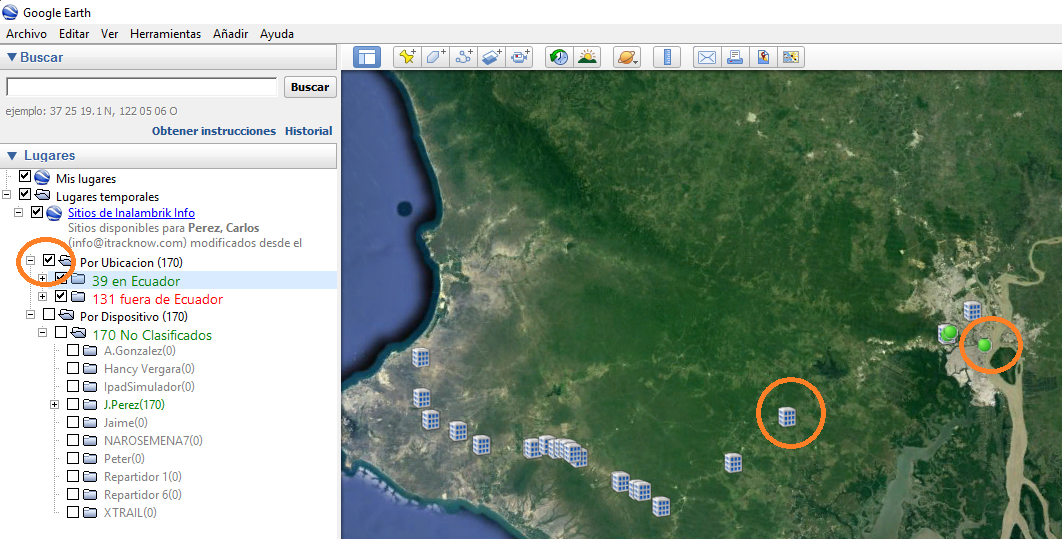
Task: Open the planet switcher (Saturn icon)
Action: (627, 57)
